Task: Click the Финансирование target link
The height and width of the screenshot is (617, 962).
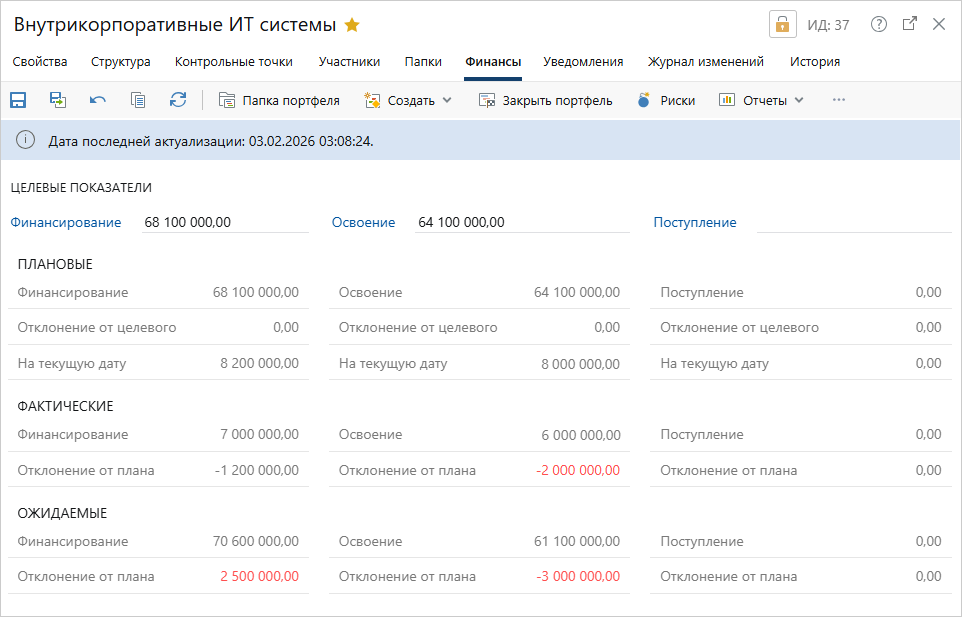Action: (x=66, y=223)
